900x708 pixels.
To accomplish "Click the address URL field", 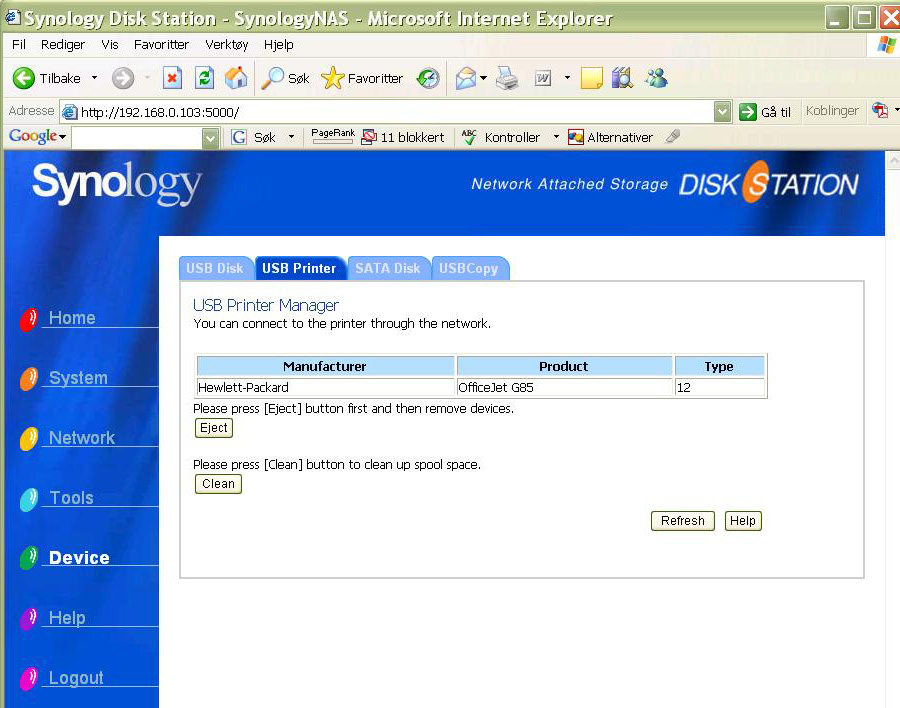I will [387, 112].
